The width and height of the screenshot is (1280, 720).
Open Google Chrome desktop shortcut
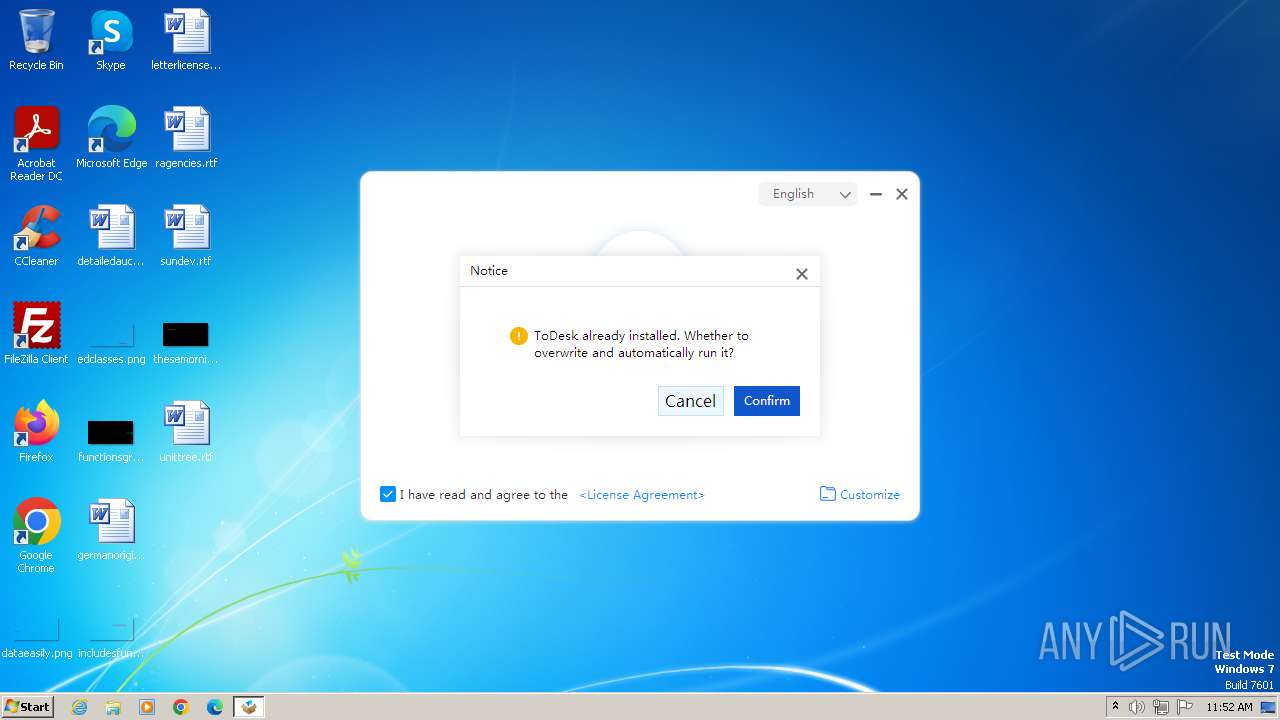[36, 536]
